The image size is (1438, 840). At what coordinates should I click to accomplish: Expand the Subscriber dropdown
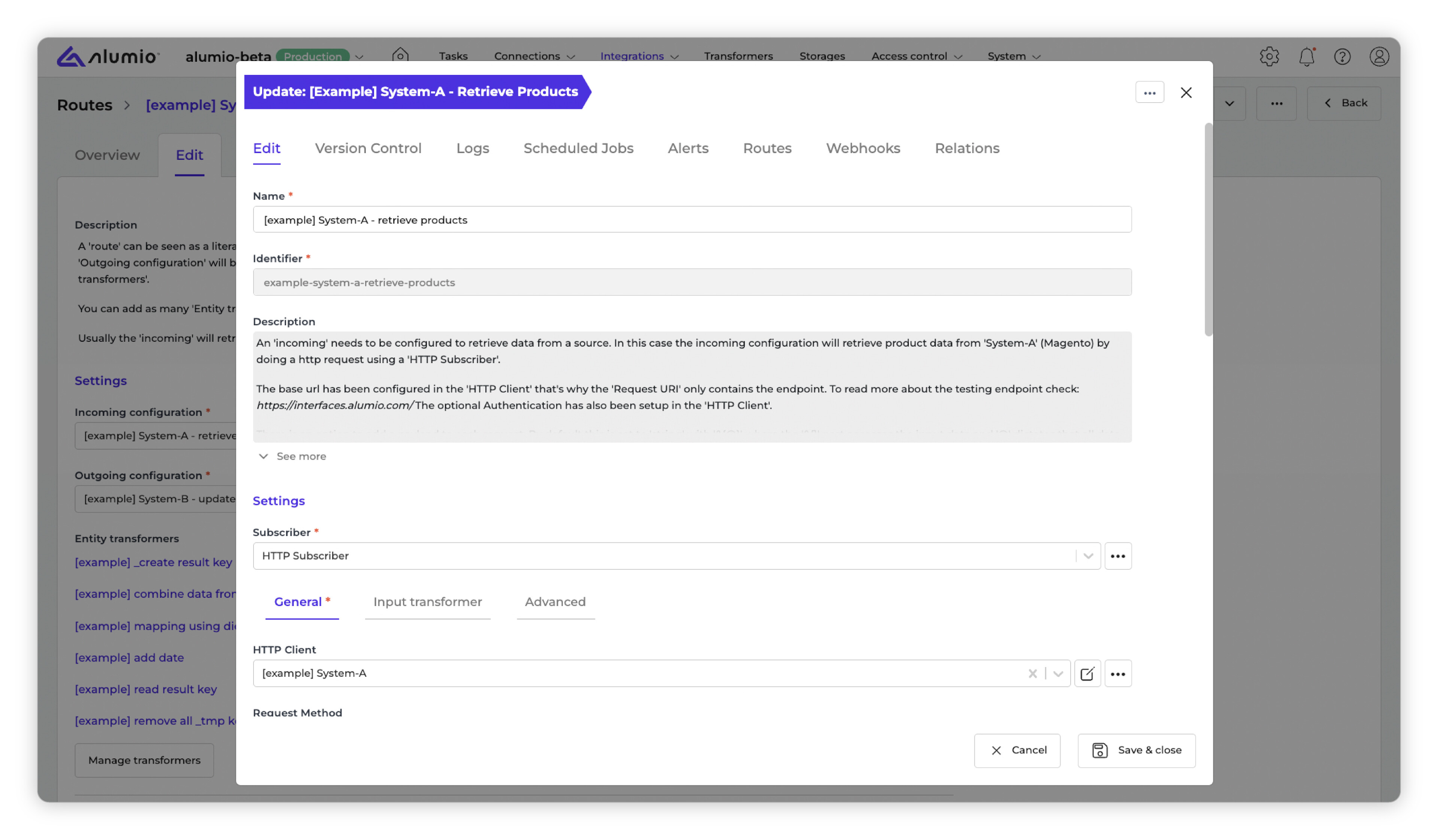click(x=1087, y=556)
